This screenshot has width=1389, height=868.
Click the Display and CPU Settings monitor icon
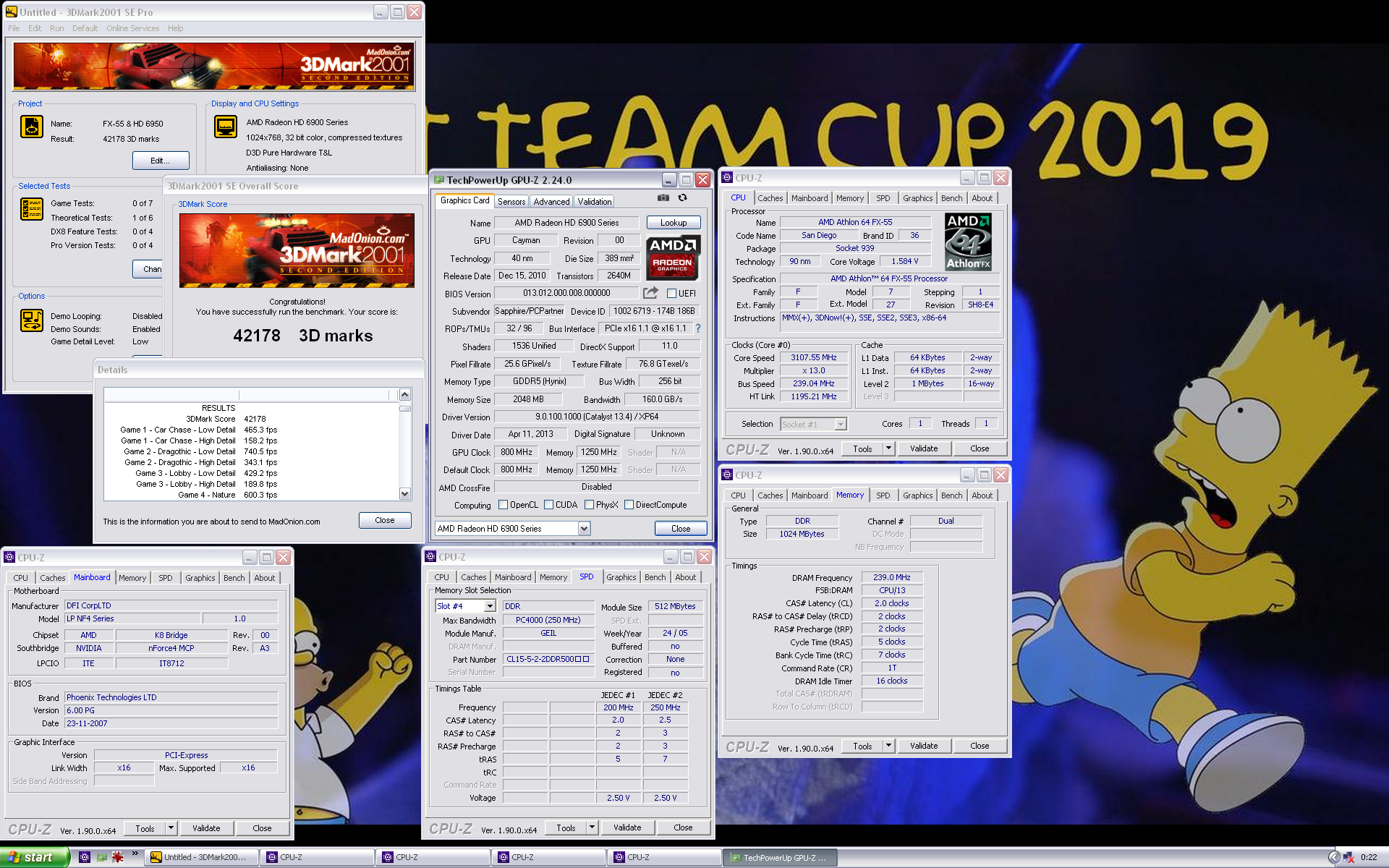pyautogui.click(x=226, y=127)
